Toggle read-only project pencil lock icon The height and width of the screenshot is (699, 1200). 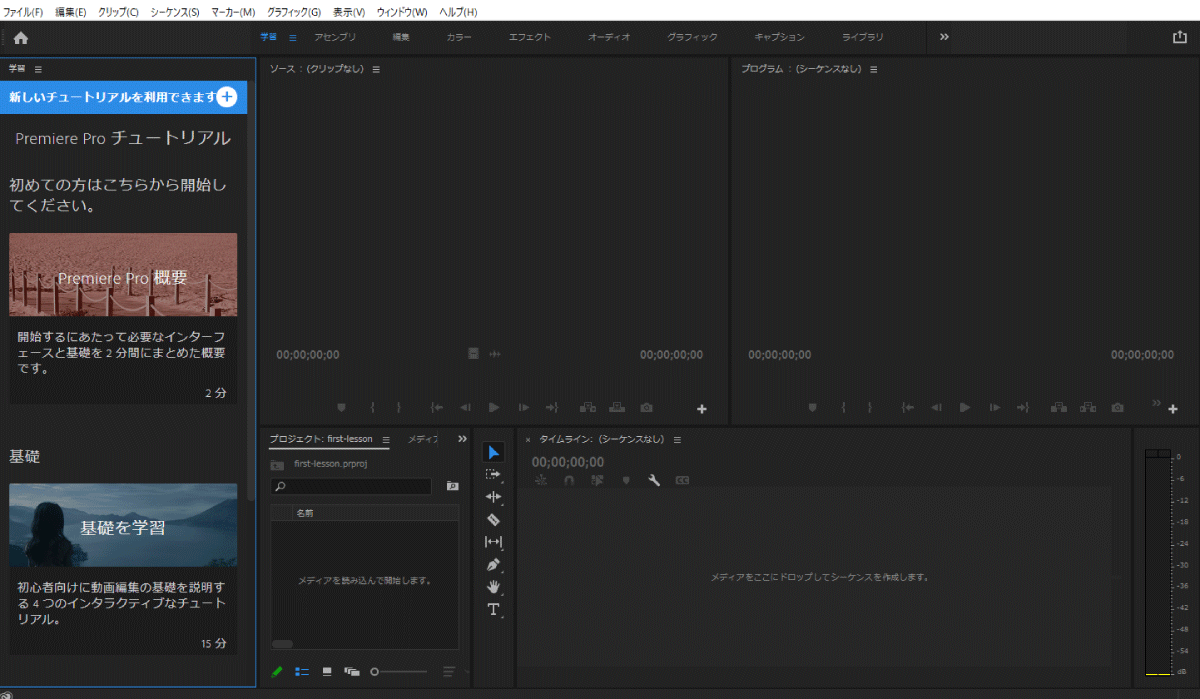point(277,672)
